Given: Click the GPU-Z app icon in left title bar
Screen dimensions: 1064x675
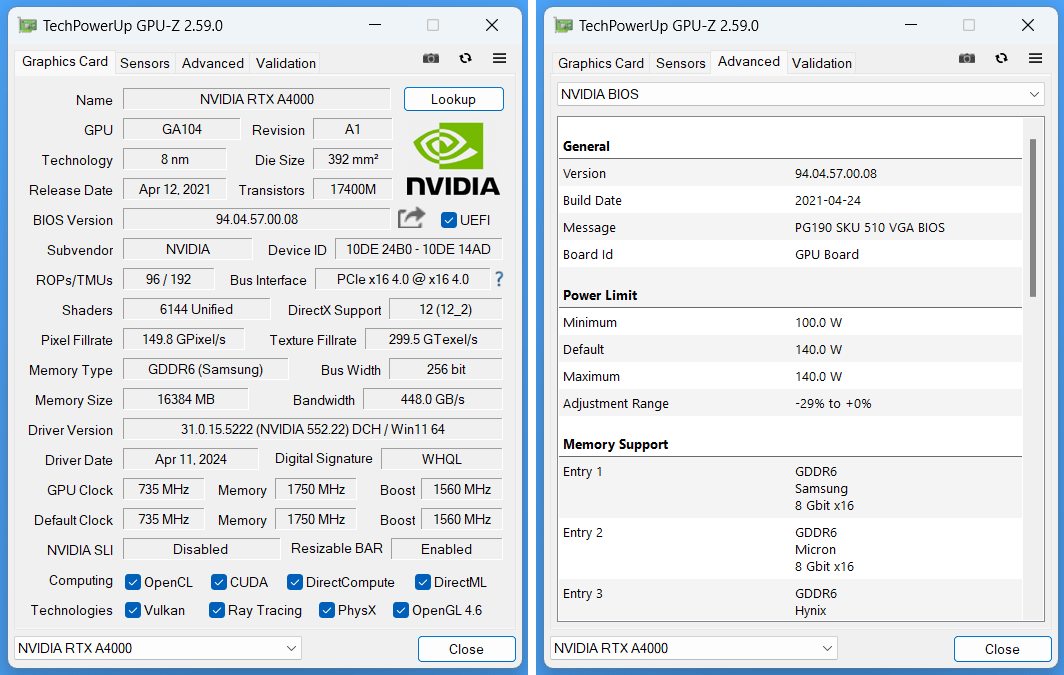Looking at the screenshot, I should pyautogui.click(x=28, y=26).
